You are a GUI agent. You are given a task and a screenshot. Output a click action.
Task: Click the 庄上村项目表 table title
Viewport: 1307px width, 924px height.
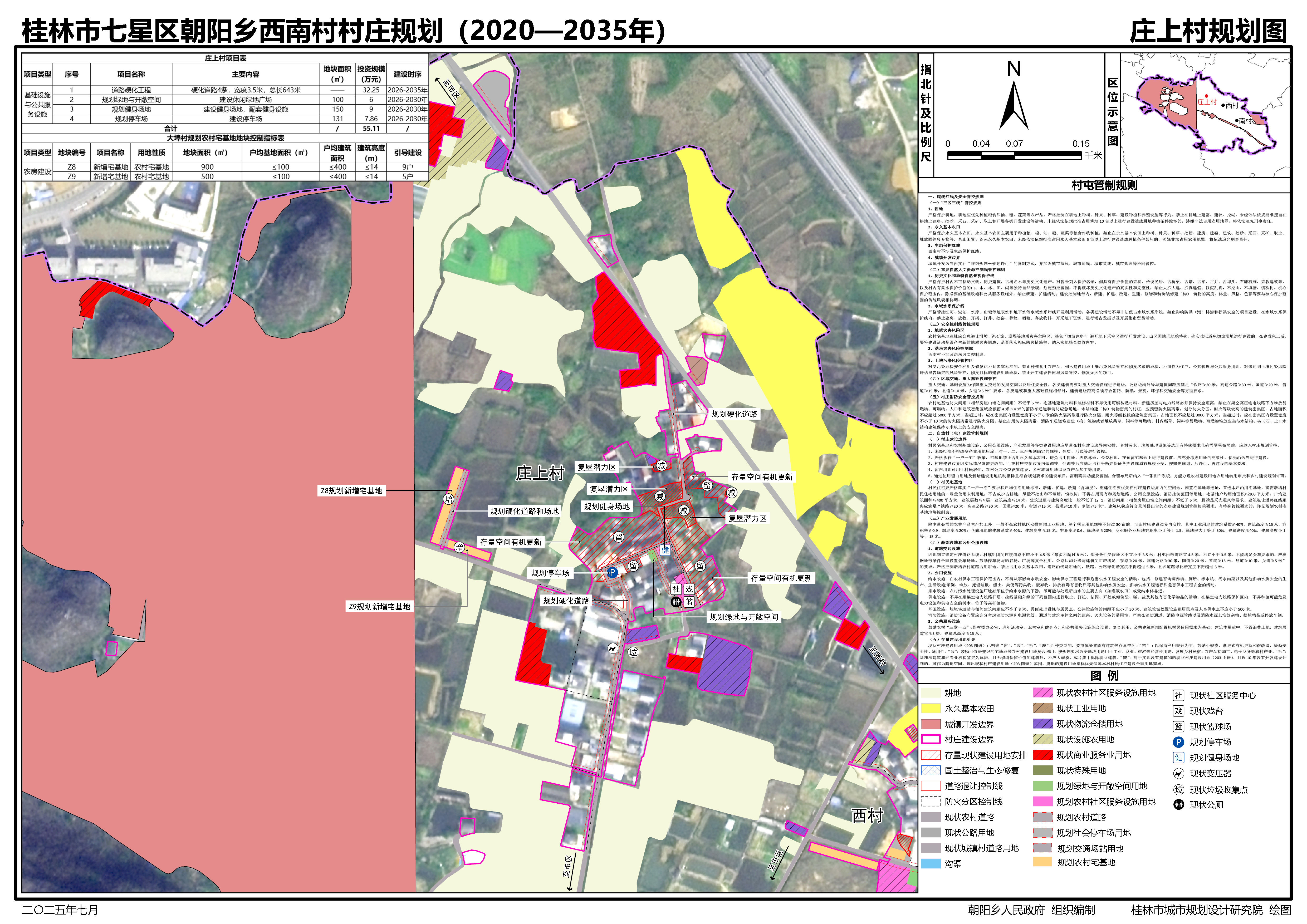pos(226,58)
